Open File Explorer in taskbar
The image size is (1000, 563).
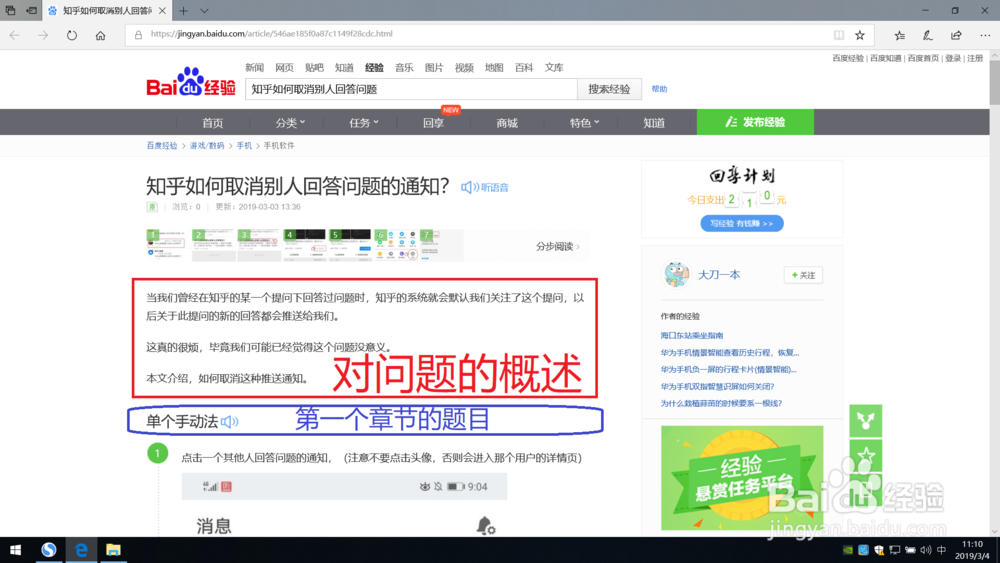tap(113, 550)
